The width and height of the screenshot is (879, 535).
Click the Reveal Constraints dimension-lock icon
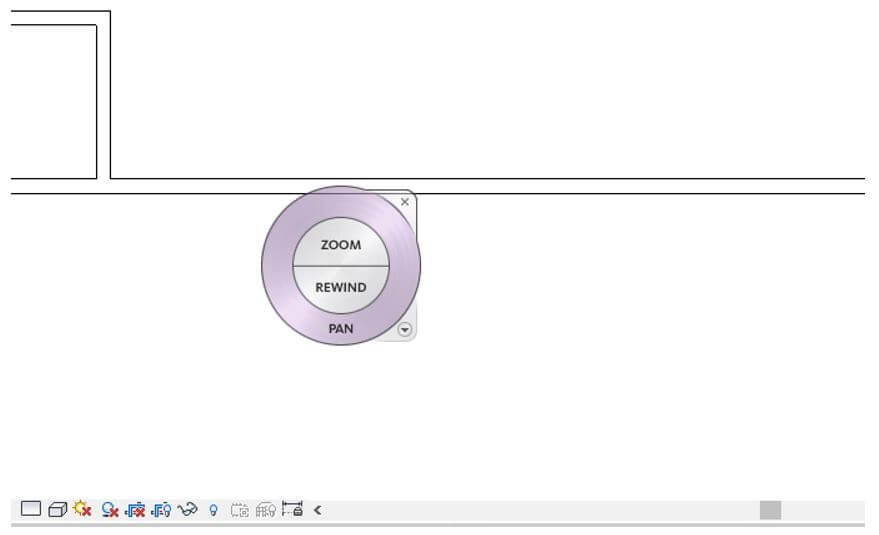click(x=292, y=509)
